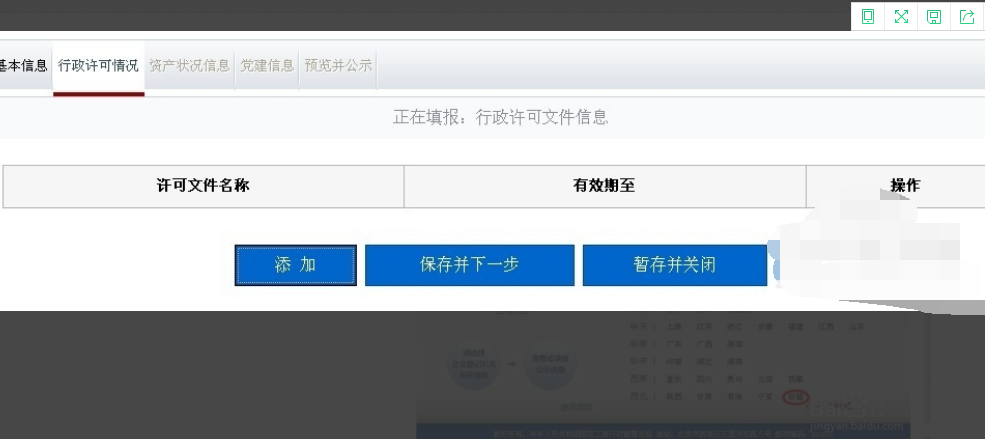
Task: Click the green mobile device view icon
Action: [868, 16]
